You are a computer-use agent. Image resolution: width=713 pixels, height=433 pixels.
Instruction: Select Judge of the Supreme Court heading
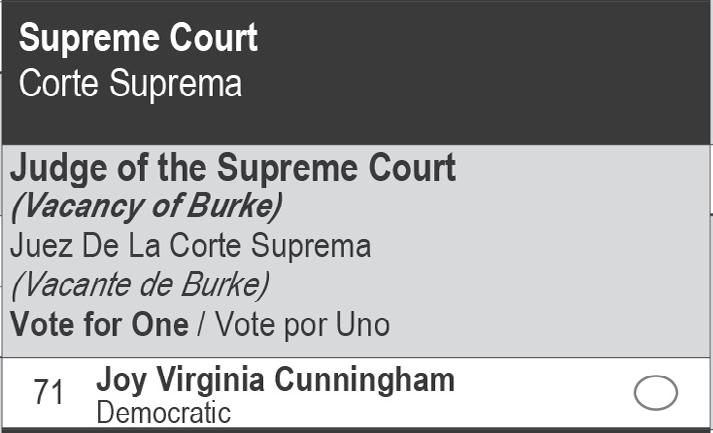[232, 168]
